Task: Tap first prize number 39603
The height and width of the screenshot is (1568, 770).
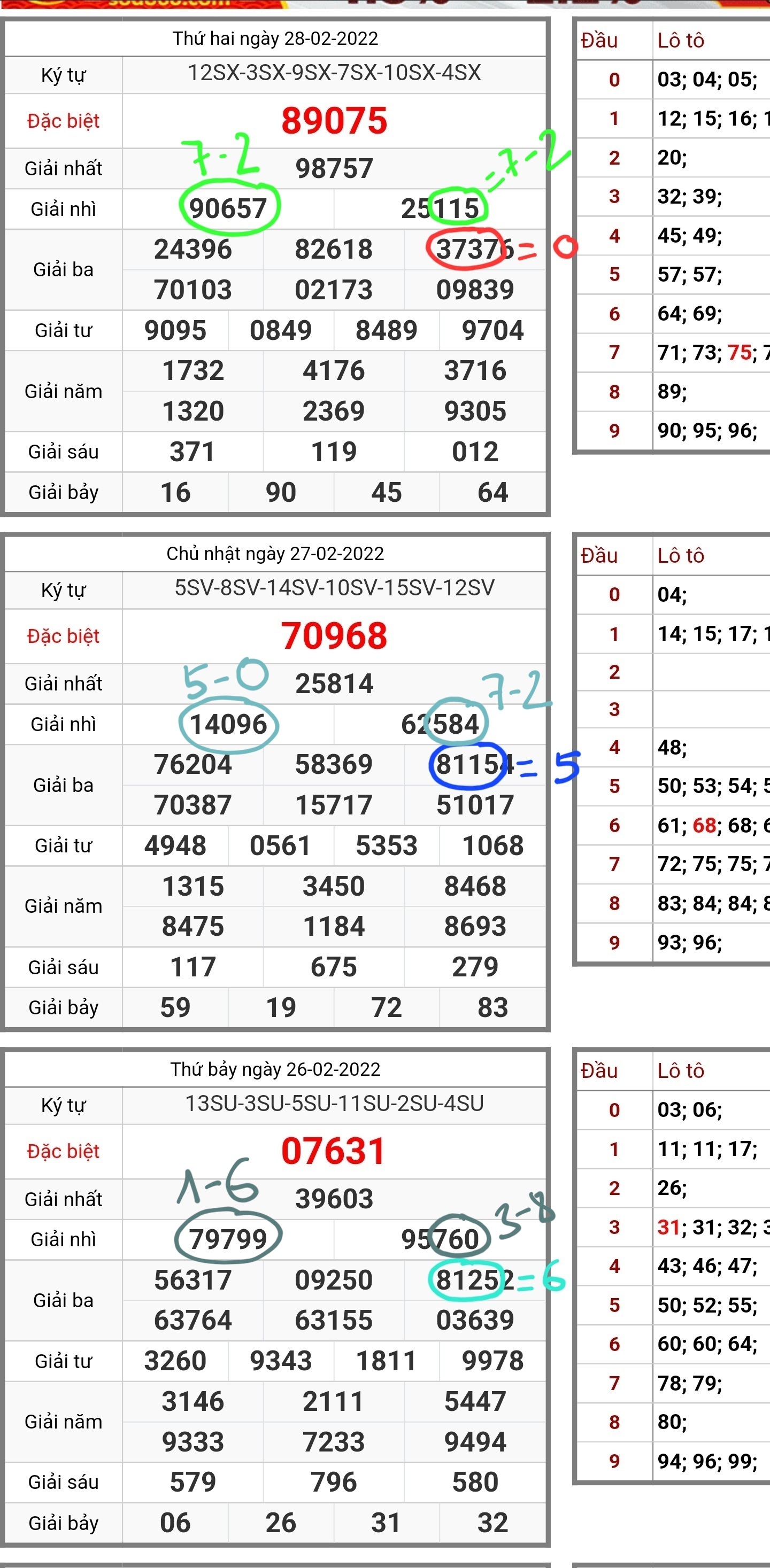Action: pyautogui.click(x=334, y=1199)
